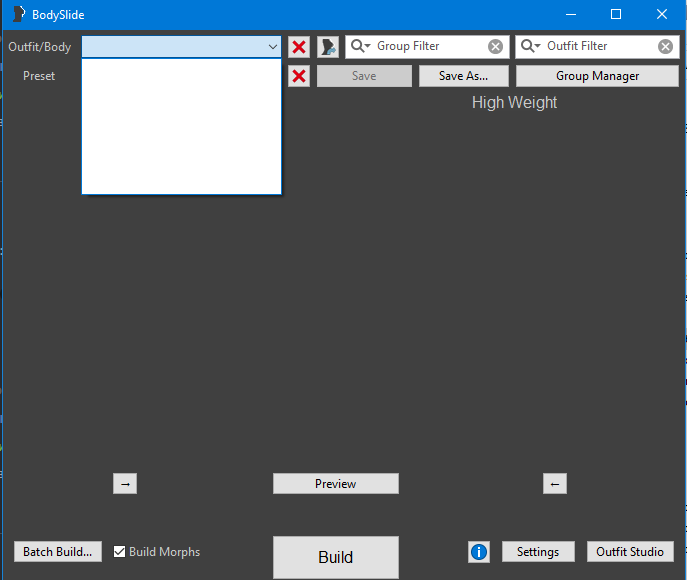Image resolution: width=687 pixels, height=580 pixels.
Task: Clear the Group Filter with its X icon
Action: pyautogui.click(x=495, y=47)
